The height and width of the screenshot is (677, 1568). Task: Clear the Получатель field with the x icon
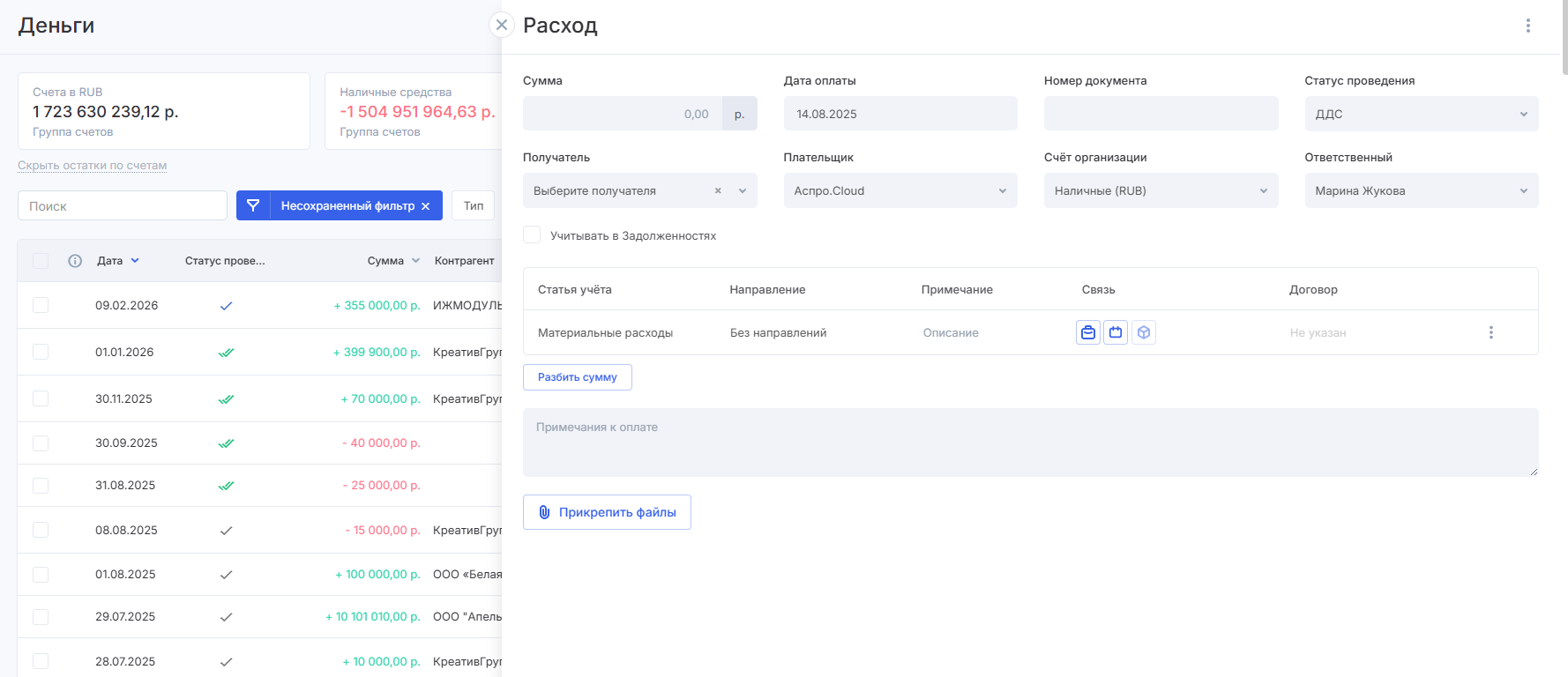pos(718,190)
